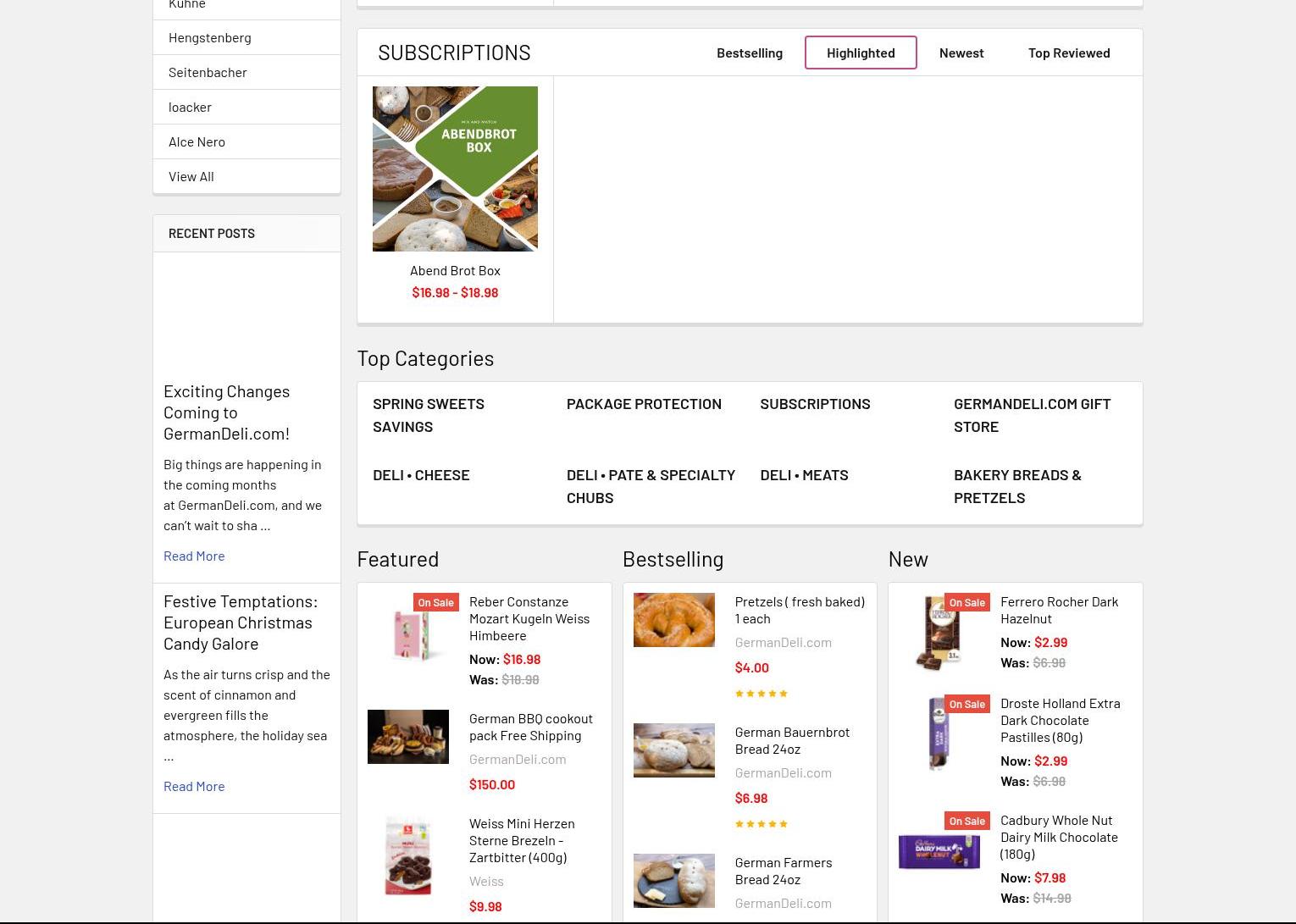Click GermanDeli.com brand under German Farmers Bread
The height and width of the screenshot is (924, 1296).
click(x=783, y=903)
